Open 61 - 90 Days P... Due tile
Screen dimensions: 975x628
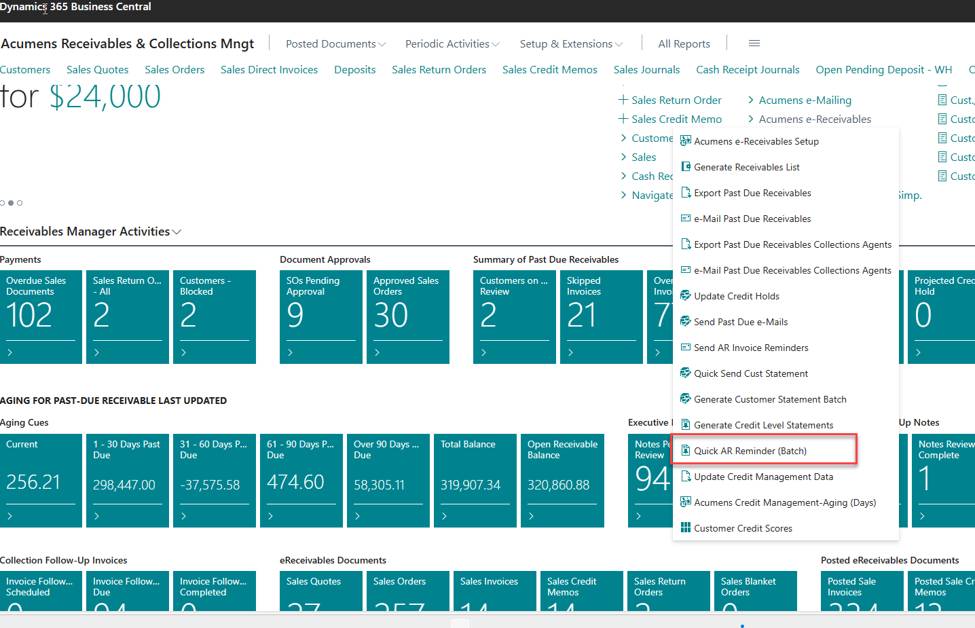(x=301, y=481)
